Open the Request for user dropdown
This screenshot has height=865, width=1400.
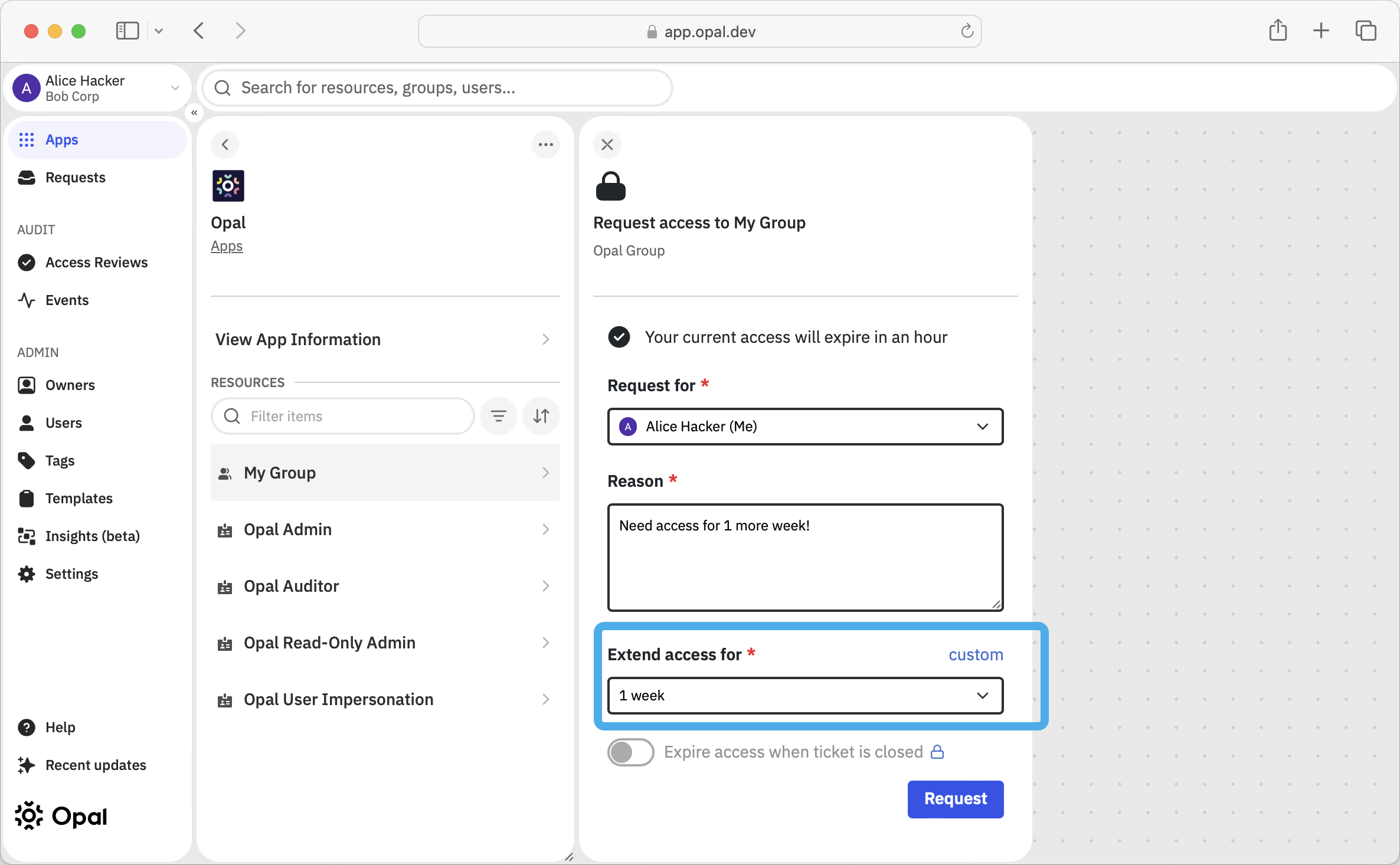805,426
